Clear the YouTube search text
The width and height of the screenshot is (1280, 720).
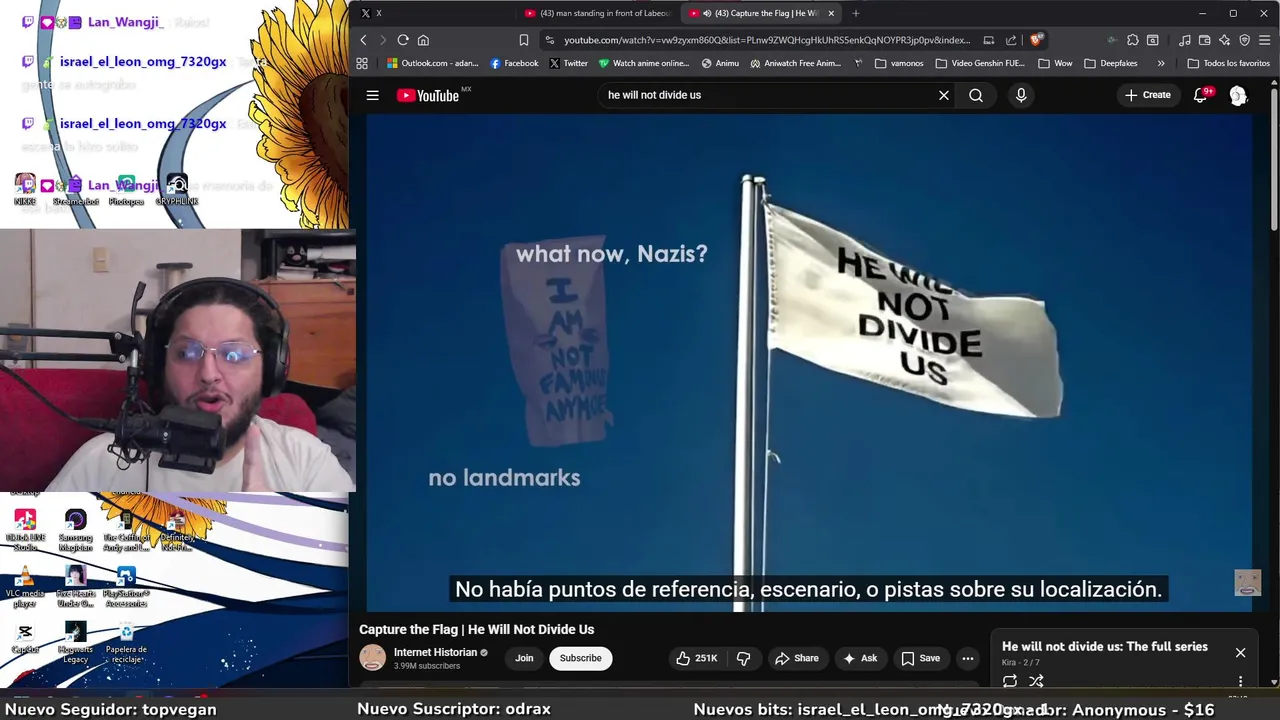click(943, 95)
